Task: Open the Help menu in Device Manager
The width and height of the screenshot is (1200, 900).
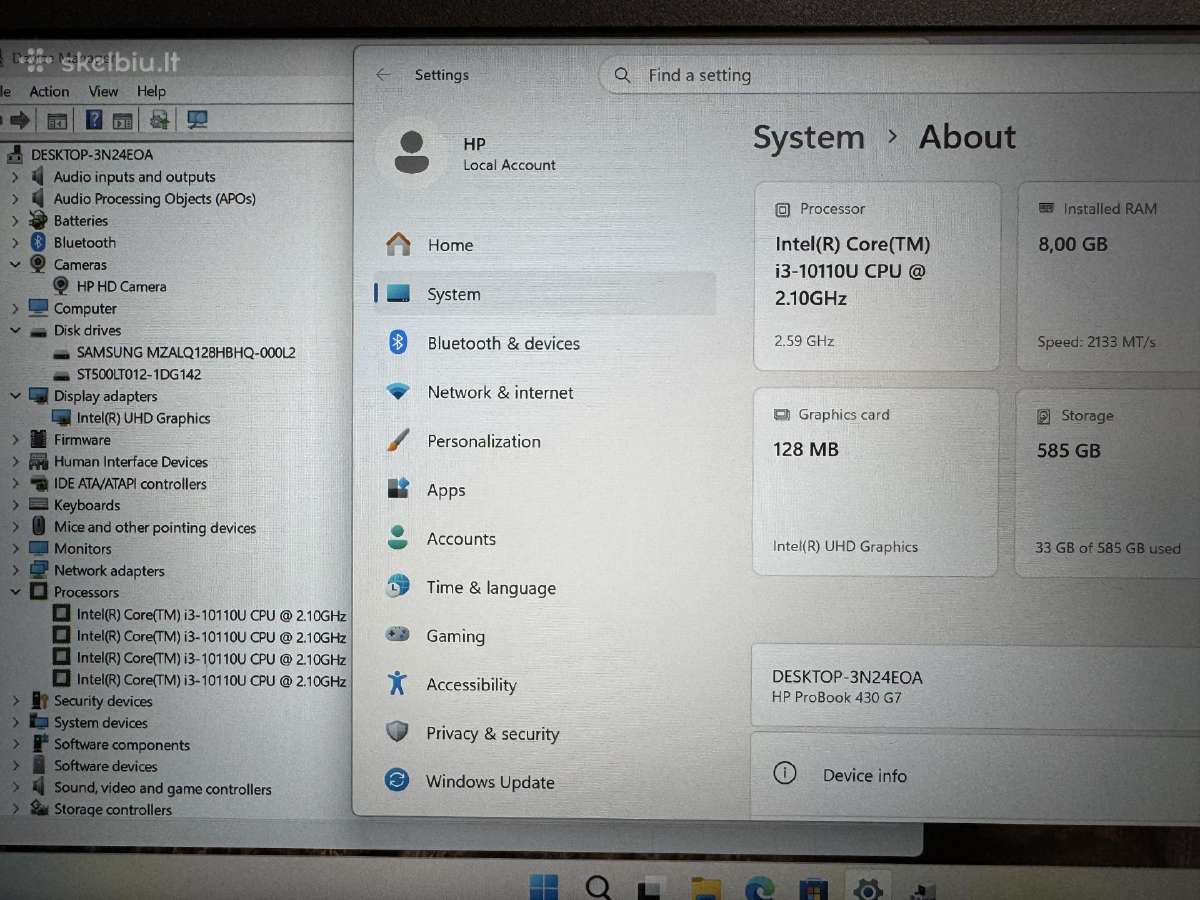Action: pyautogui.click(x=151, y=91)
